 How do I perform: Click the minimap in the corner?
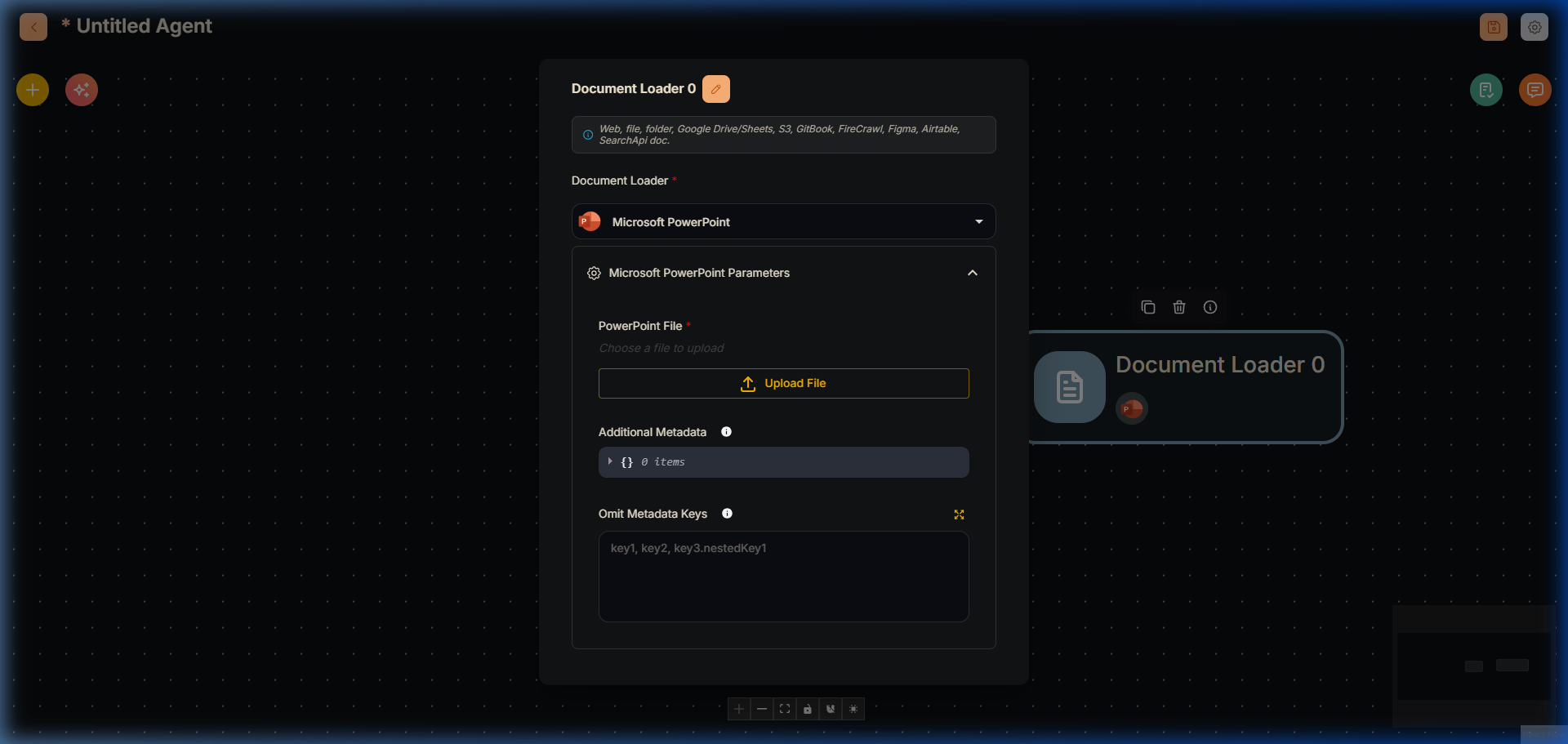pos(1474,666)
